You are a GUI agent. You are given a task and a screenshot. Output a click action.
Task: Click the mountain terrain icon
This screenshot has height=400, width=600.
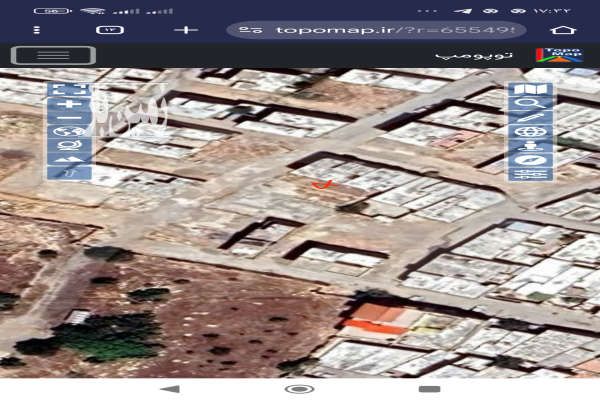(69, 159)
